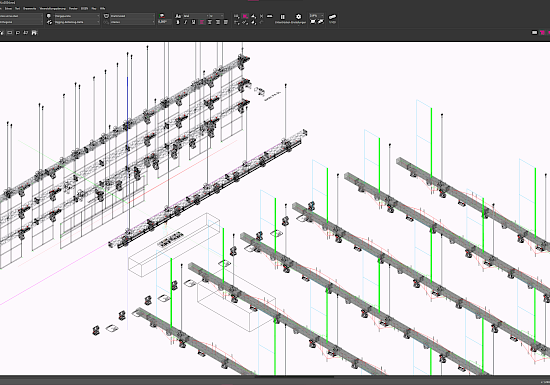This screenshot has width=550, height=385.
Task: Toggle bold text formatting
Action: (x=178, y=22)
